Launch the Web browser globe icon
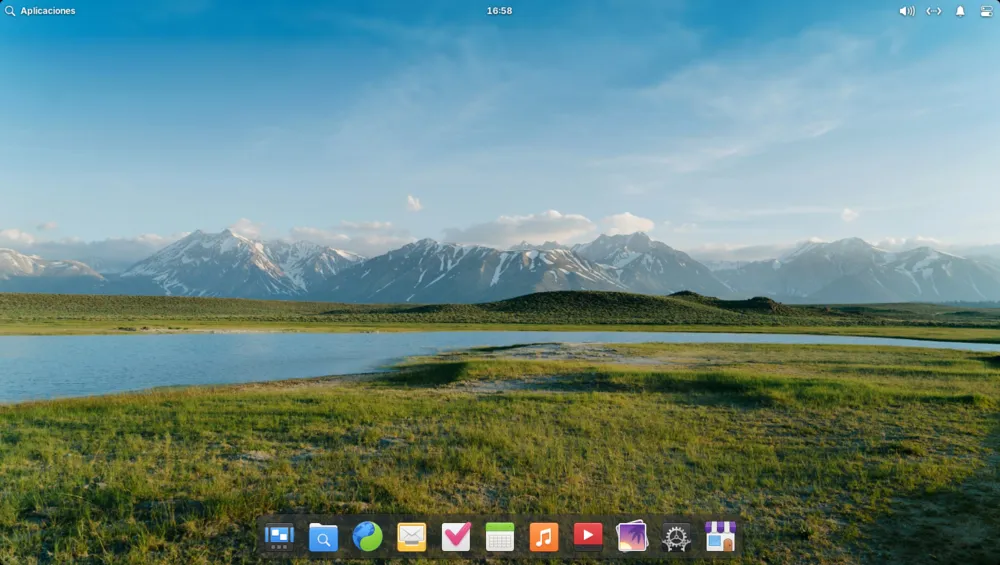1000x565 pixels. (367, 536)
